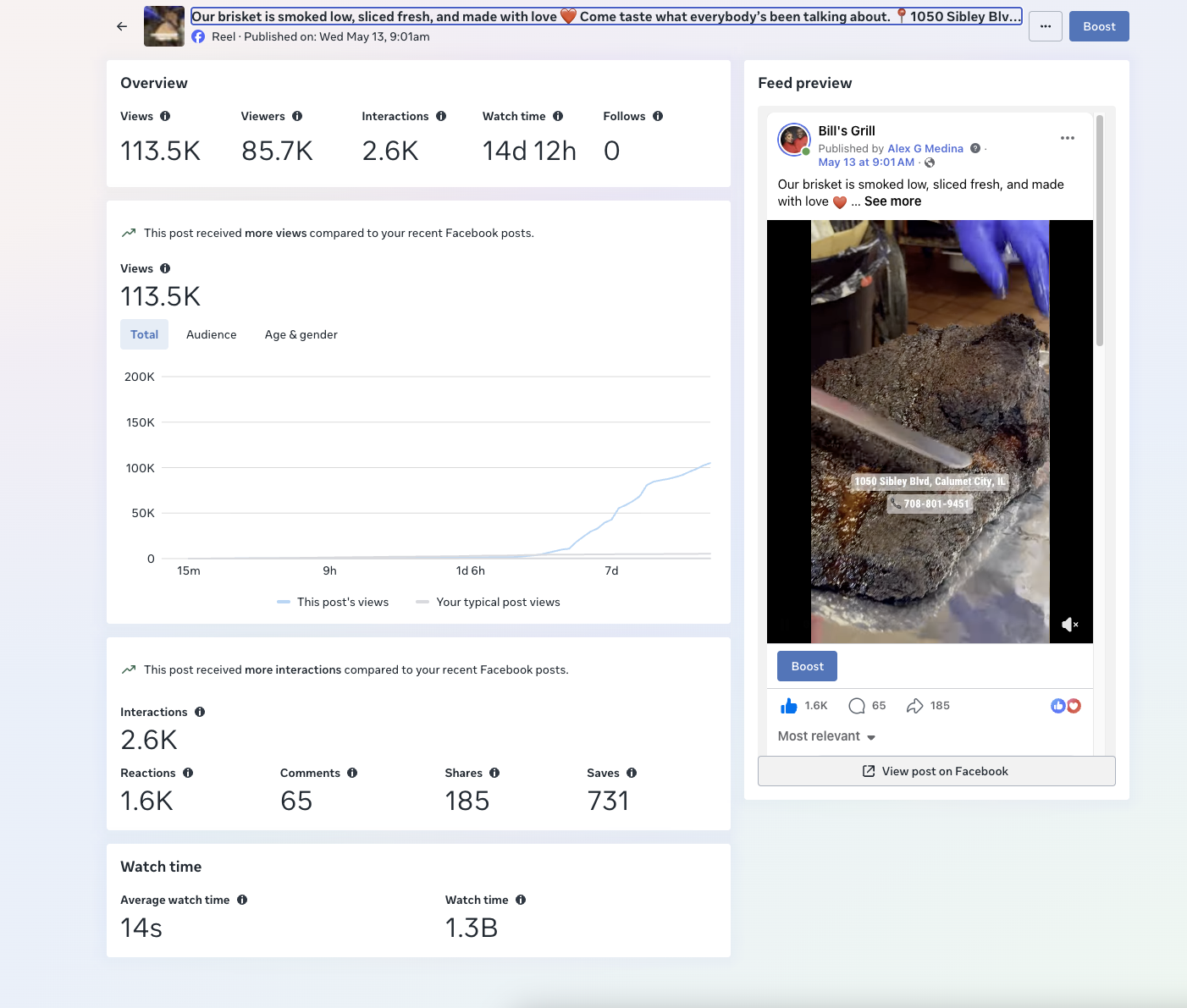Switch to the Age & gender tab
This screenshot has height=1008, width=1187.
point(301,334)
